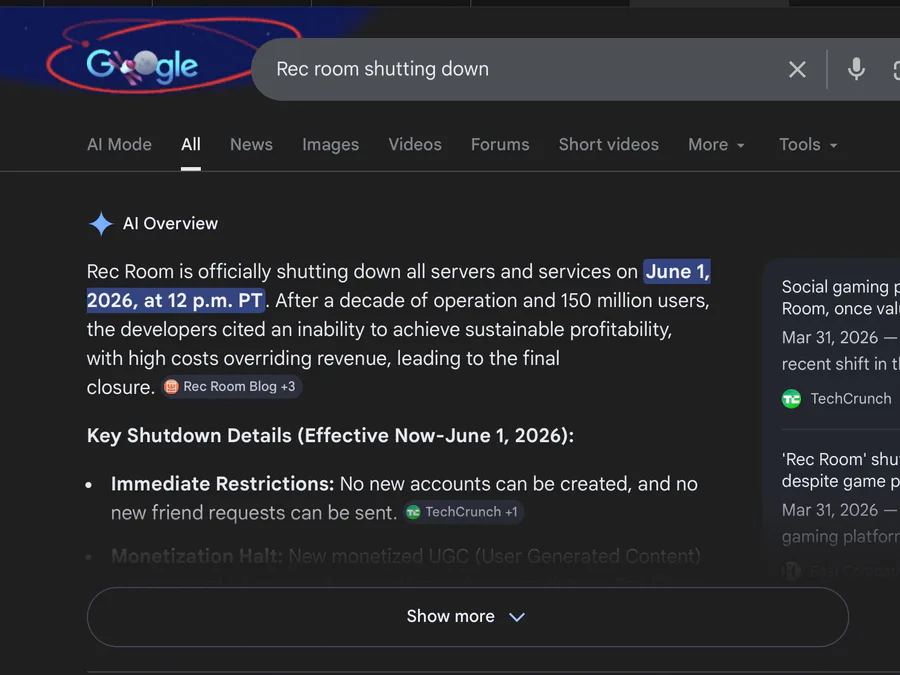The height and width of the screenshot is (675, 900).
Task: Start voice search with the microphone icon
Action: tap(856, 69)
